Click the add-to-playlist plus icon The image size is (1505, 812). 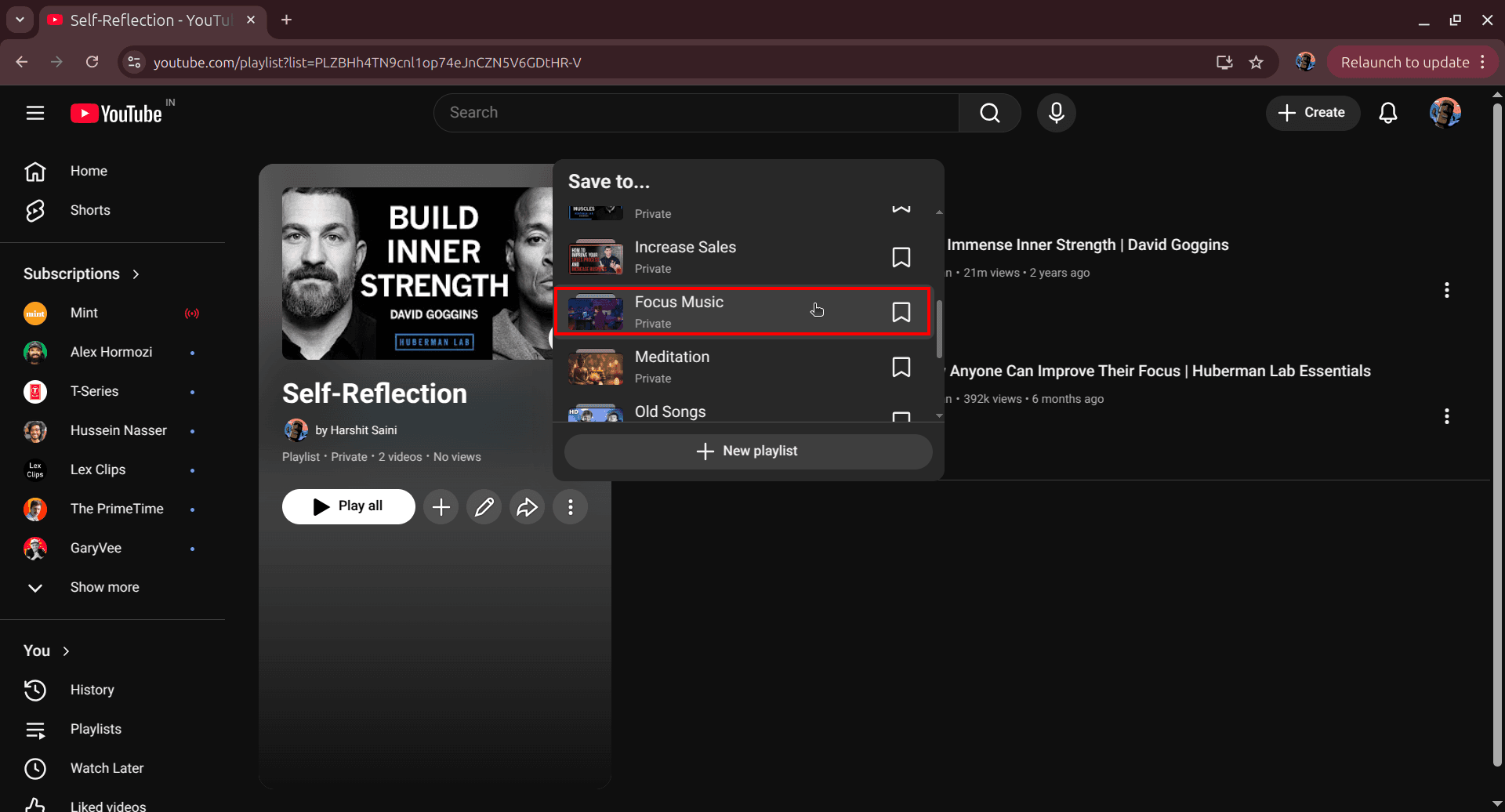(441, 506)
